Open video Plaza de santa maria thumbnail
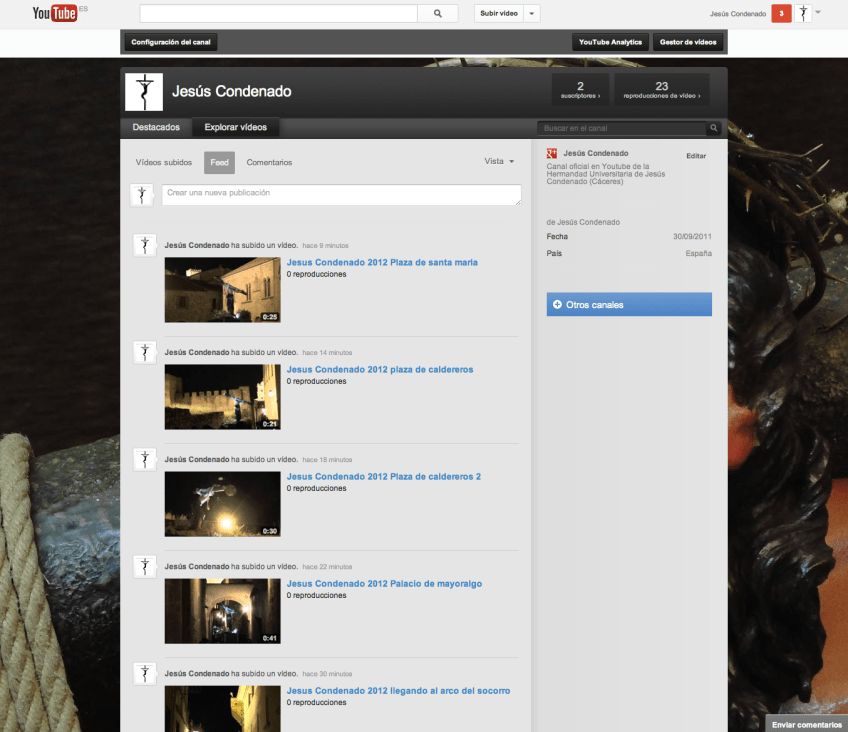This screenshot has height=732, width=848. [222, 290]
